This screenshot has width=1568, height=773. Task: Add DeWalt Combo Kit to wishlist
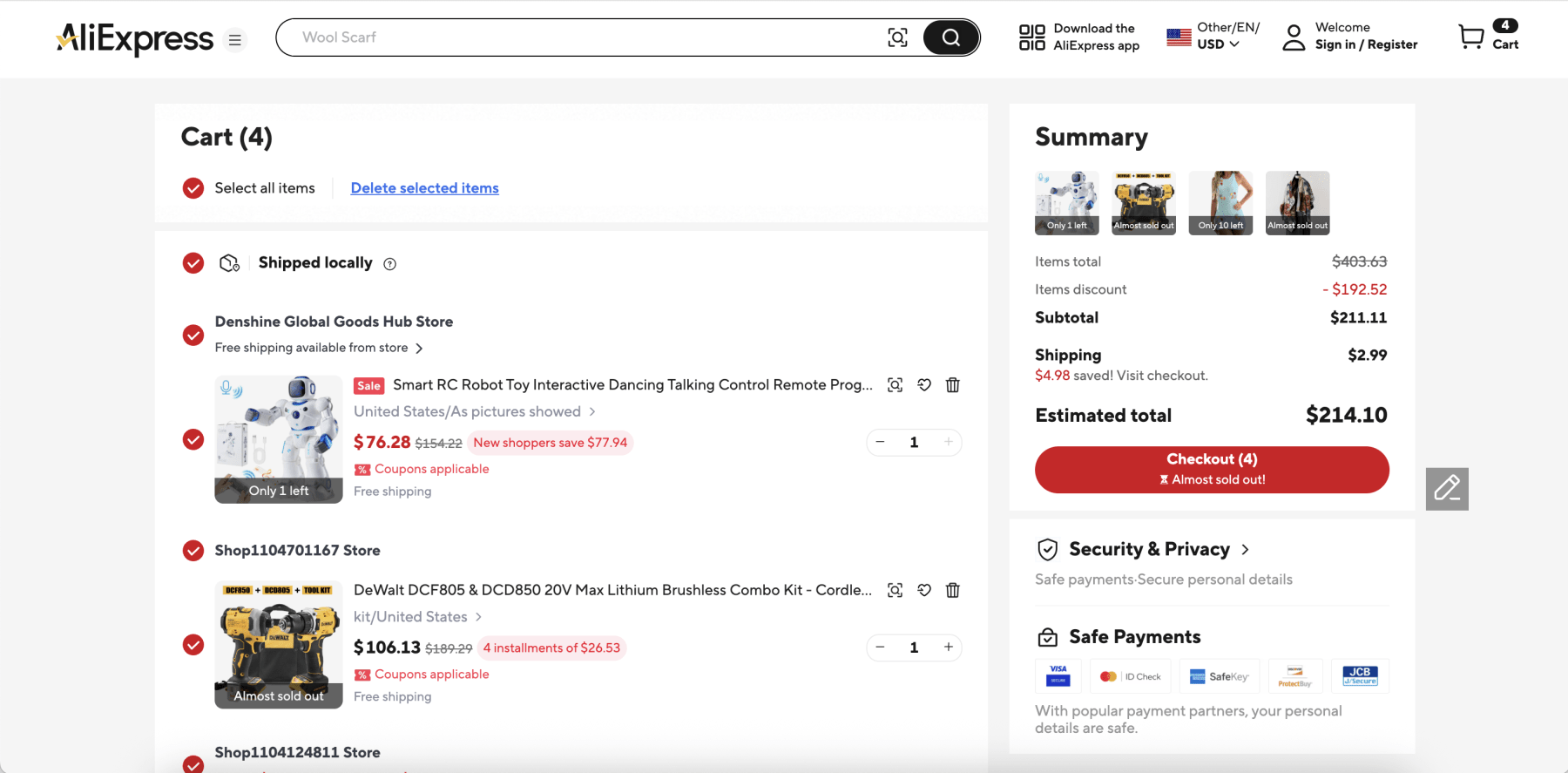click(x=924, y=590)
